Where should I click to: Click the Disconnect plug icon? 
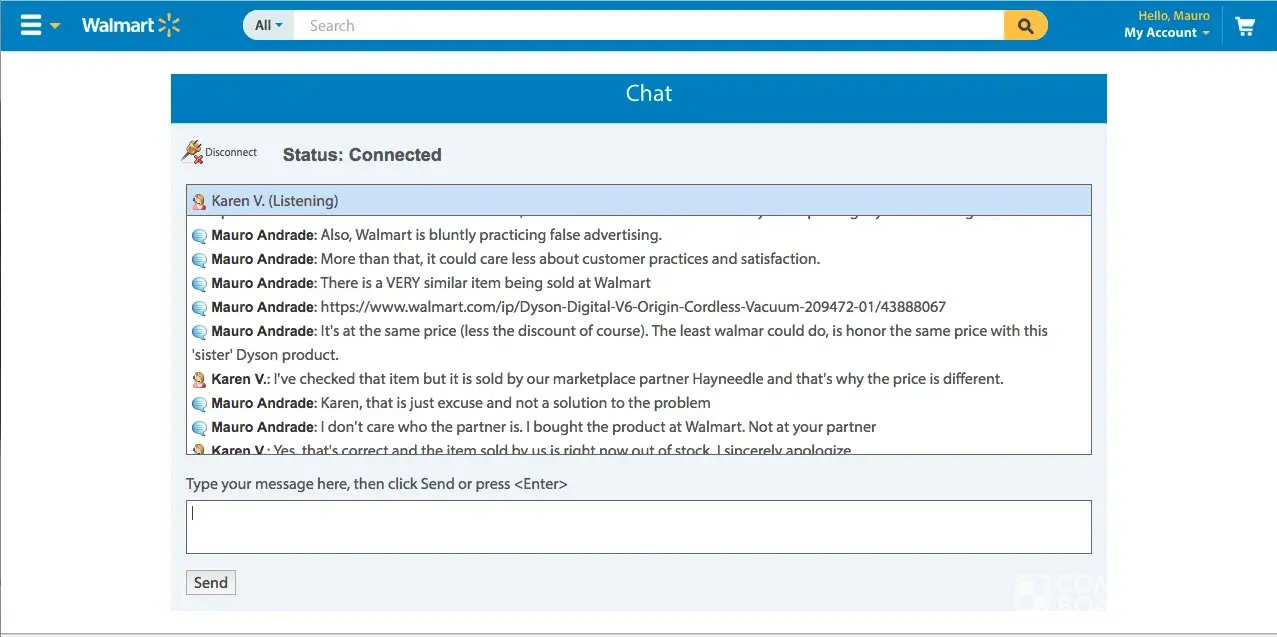click(192, 152)
